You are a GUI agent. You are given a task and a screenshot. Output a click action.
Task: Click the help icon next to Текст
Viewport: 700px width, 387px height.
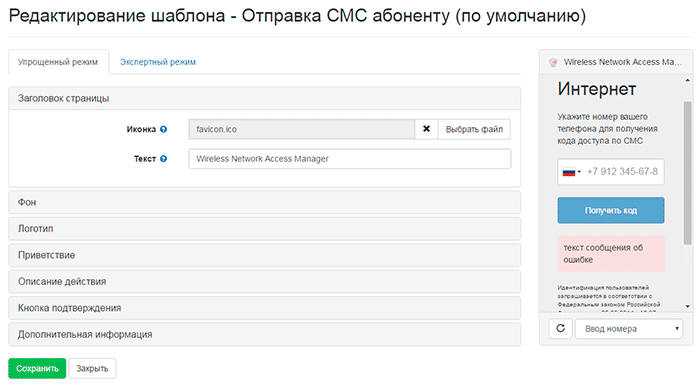pyautogui.click(x=163, y=159)
